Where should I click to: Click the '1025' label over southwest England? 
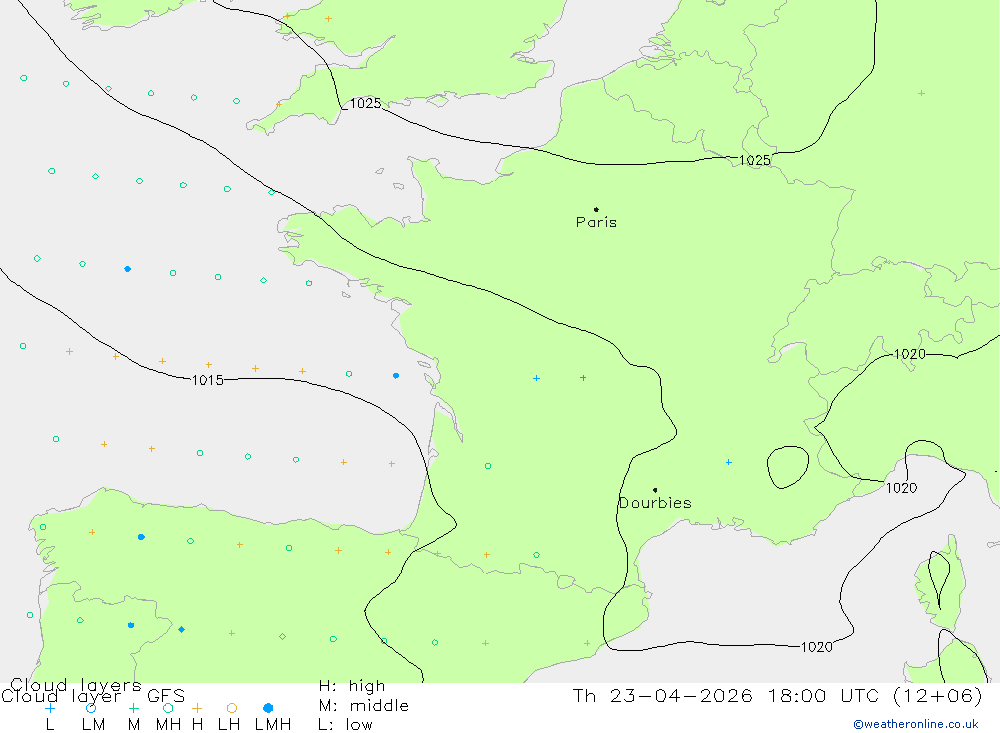[x=365, y=103]
